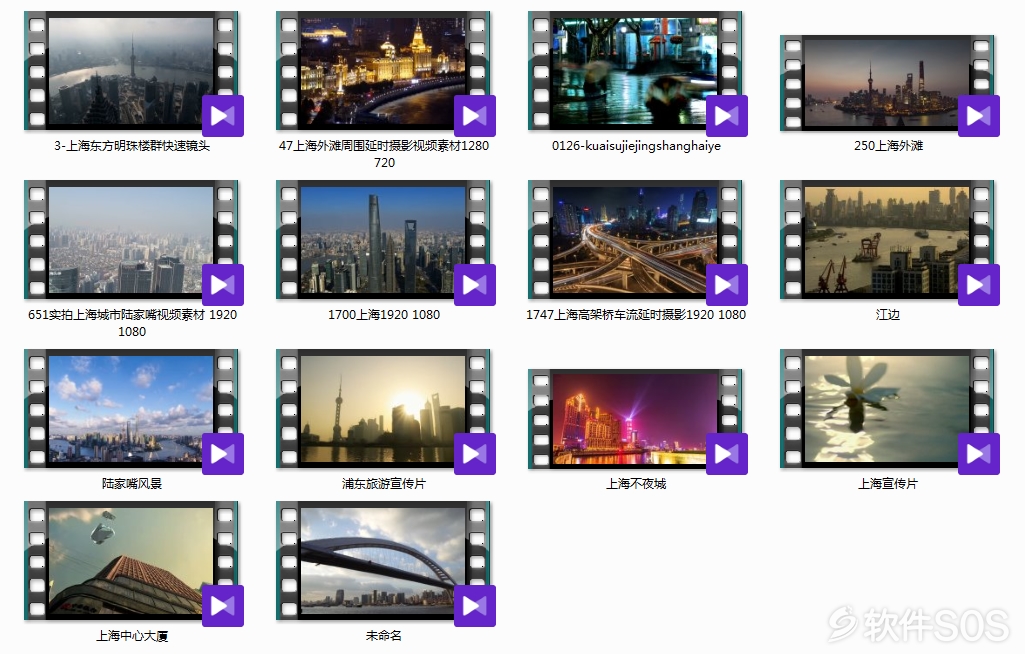Click the file name 未命名
This screenshot has height=654, width=1025.
tap(384, 636)
